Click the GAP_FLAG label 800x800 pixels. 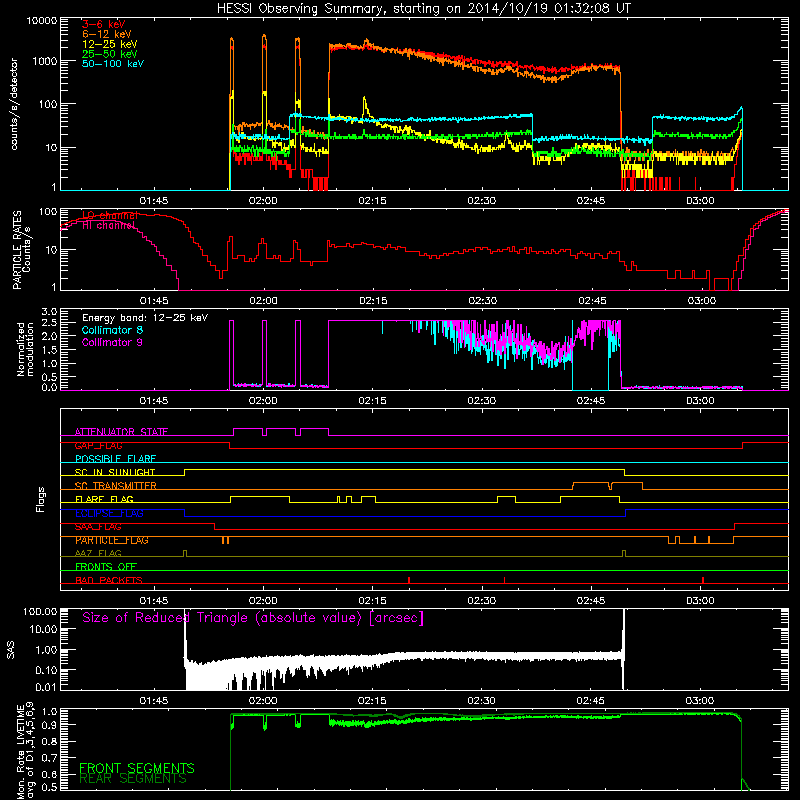click(x=98, y=445)
